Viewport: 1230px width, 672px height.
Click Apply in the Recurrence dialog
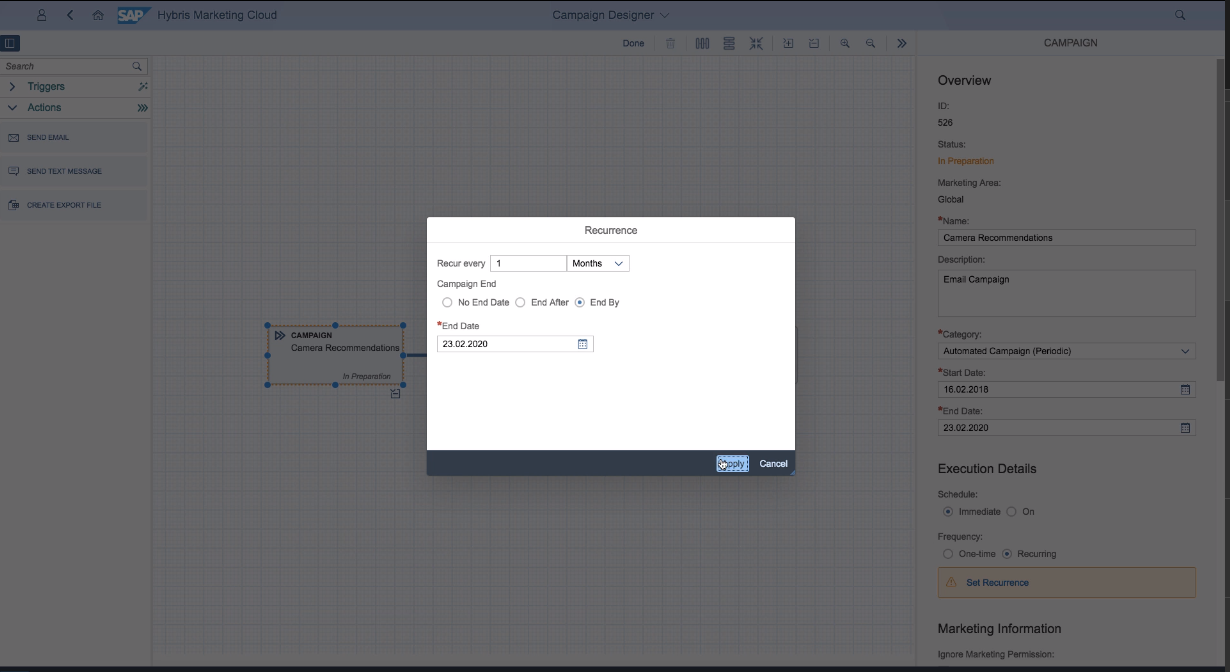733,464
